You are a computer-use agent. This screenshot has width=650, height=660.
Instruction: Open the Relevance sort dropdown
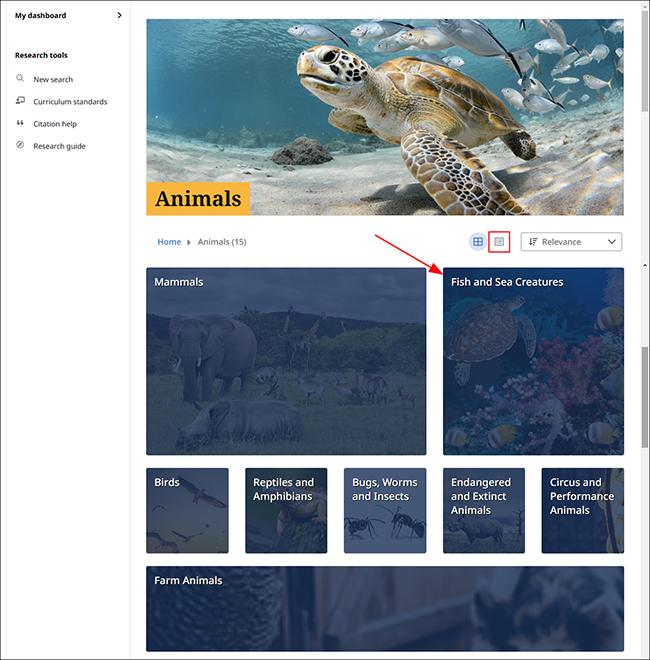click(x=571, y=242)
